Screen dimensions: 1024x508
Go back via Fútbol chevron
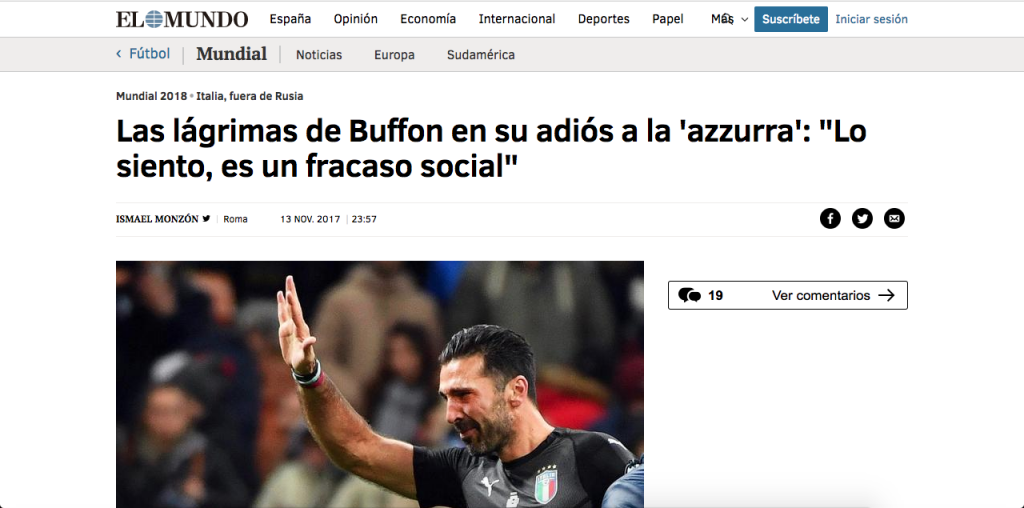[119, 54]
